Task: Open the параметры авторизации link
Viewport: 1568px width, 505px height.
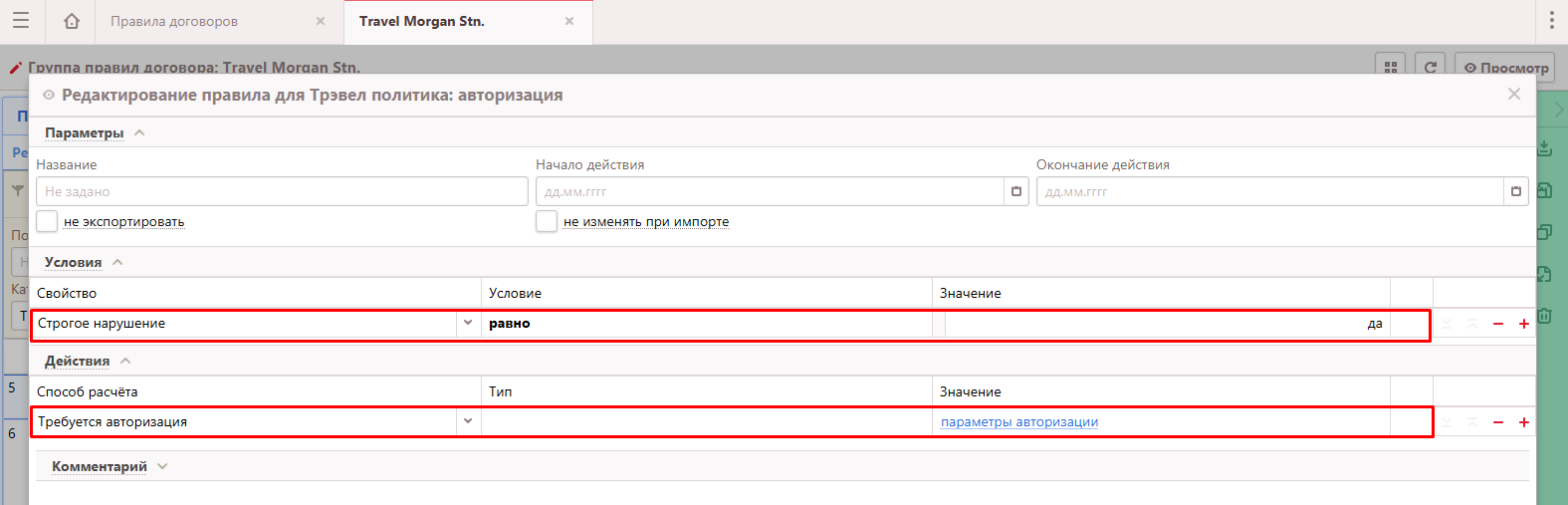Action: [1019, 421]
